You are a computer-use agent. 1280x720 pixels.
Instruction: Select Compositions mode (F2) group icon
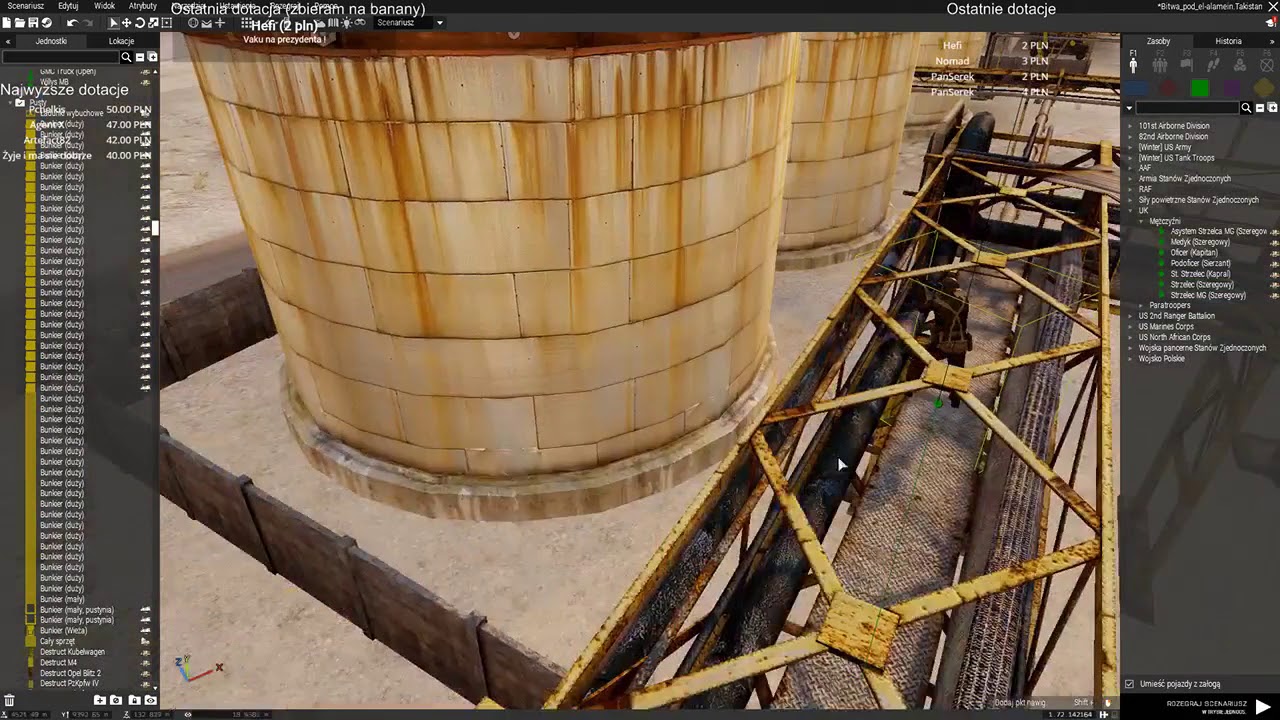[x=1160, y=64]
